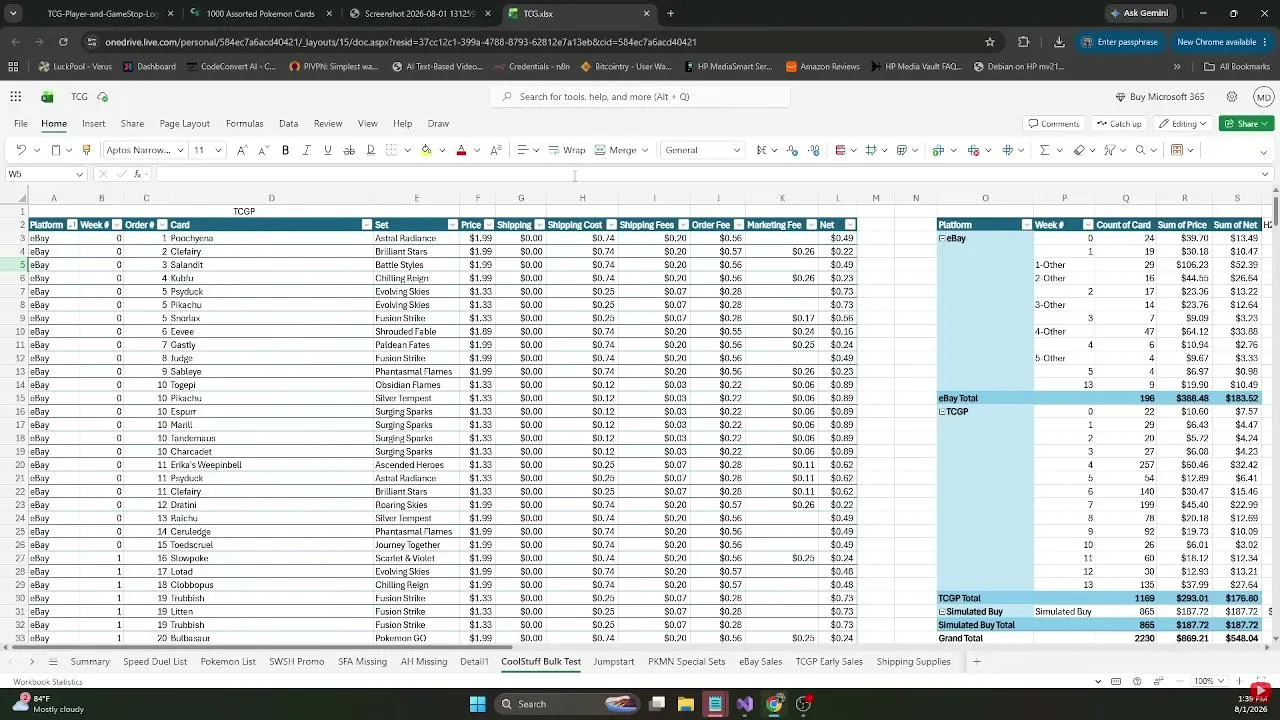Viewport: 1280px width, 720px height.
Task: Click the AutoSum sigma icon
Action: (x=1044, y=150)
